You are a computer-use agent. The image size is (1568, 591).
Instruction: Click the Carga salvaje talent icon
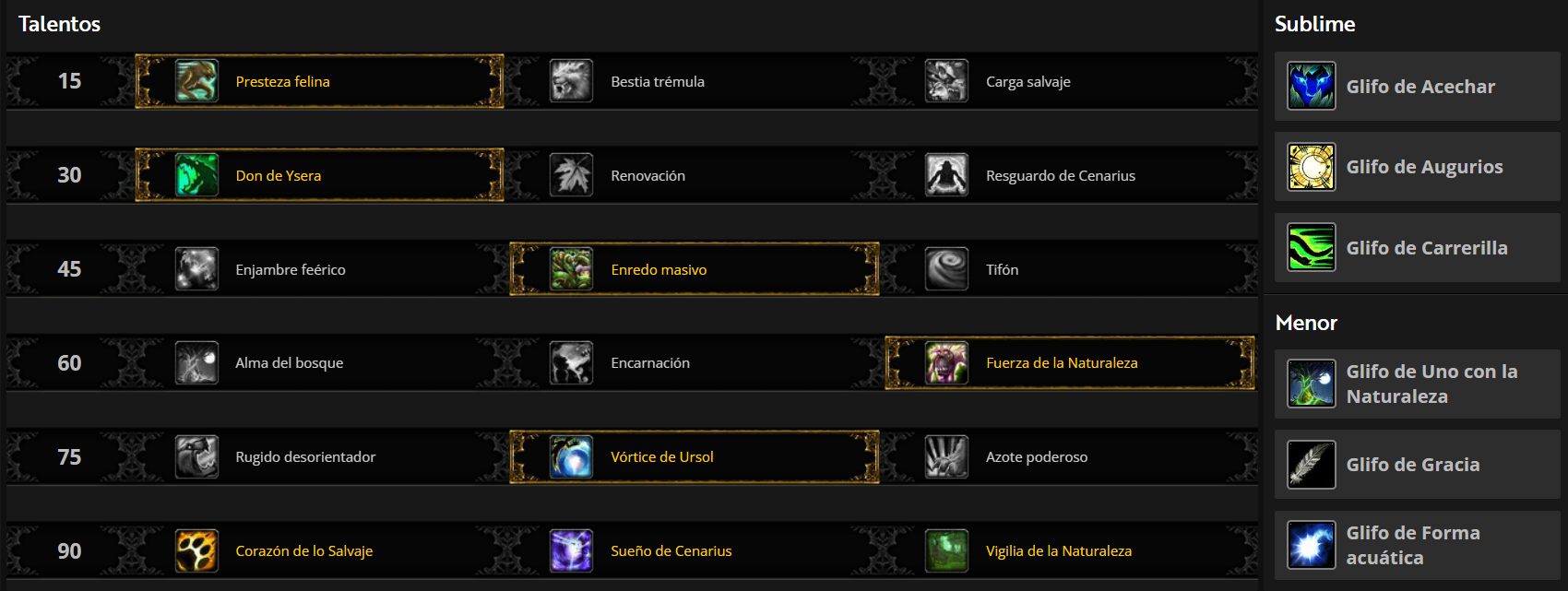point(946,81)
